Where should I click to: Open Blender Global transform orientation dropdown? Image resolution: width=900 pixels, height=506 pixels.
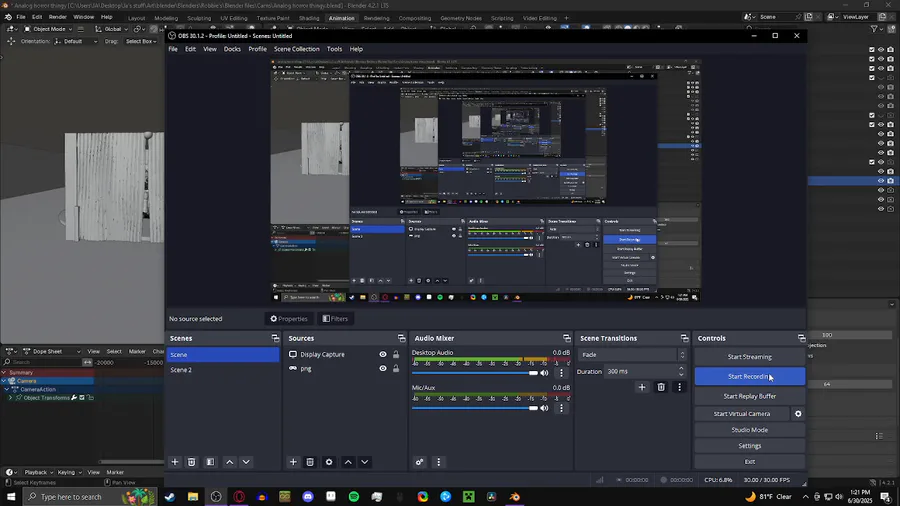pos(112,29)
